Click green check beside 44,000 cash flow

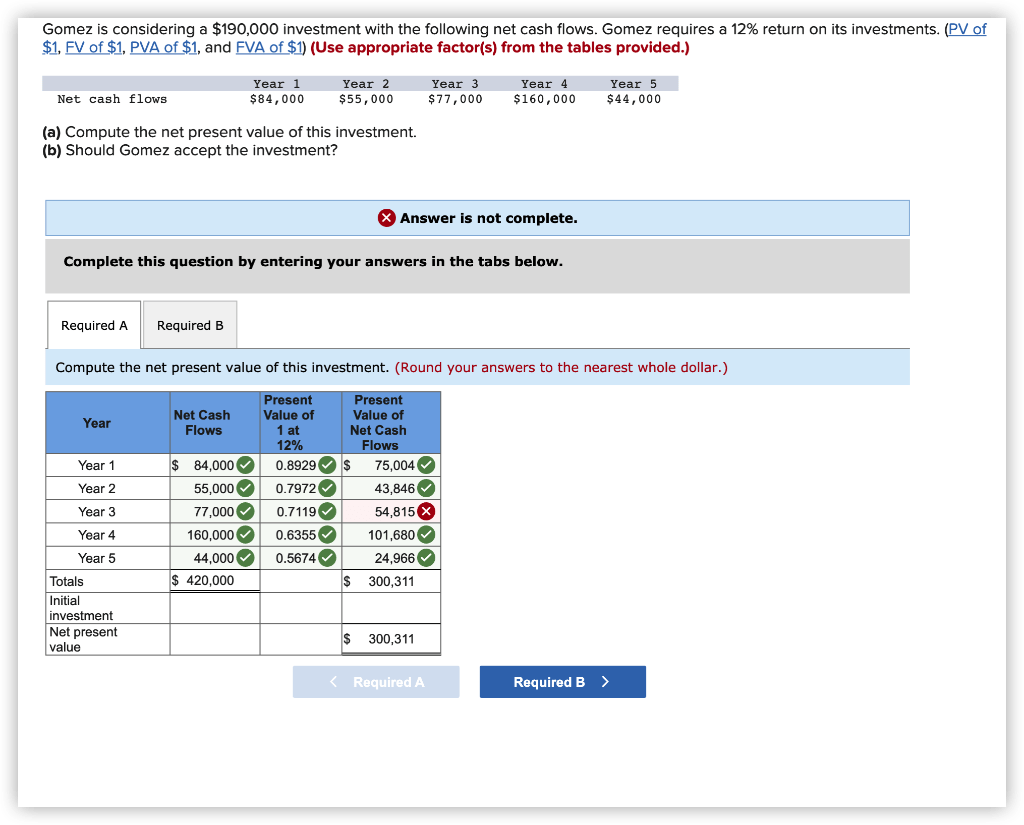[246, 558]
